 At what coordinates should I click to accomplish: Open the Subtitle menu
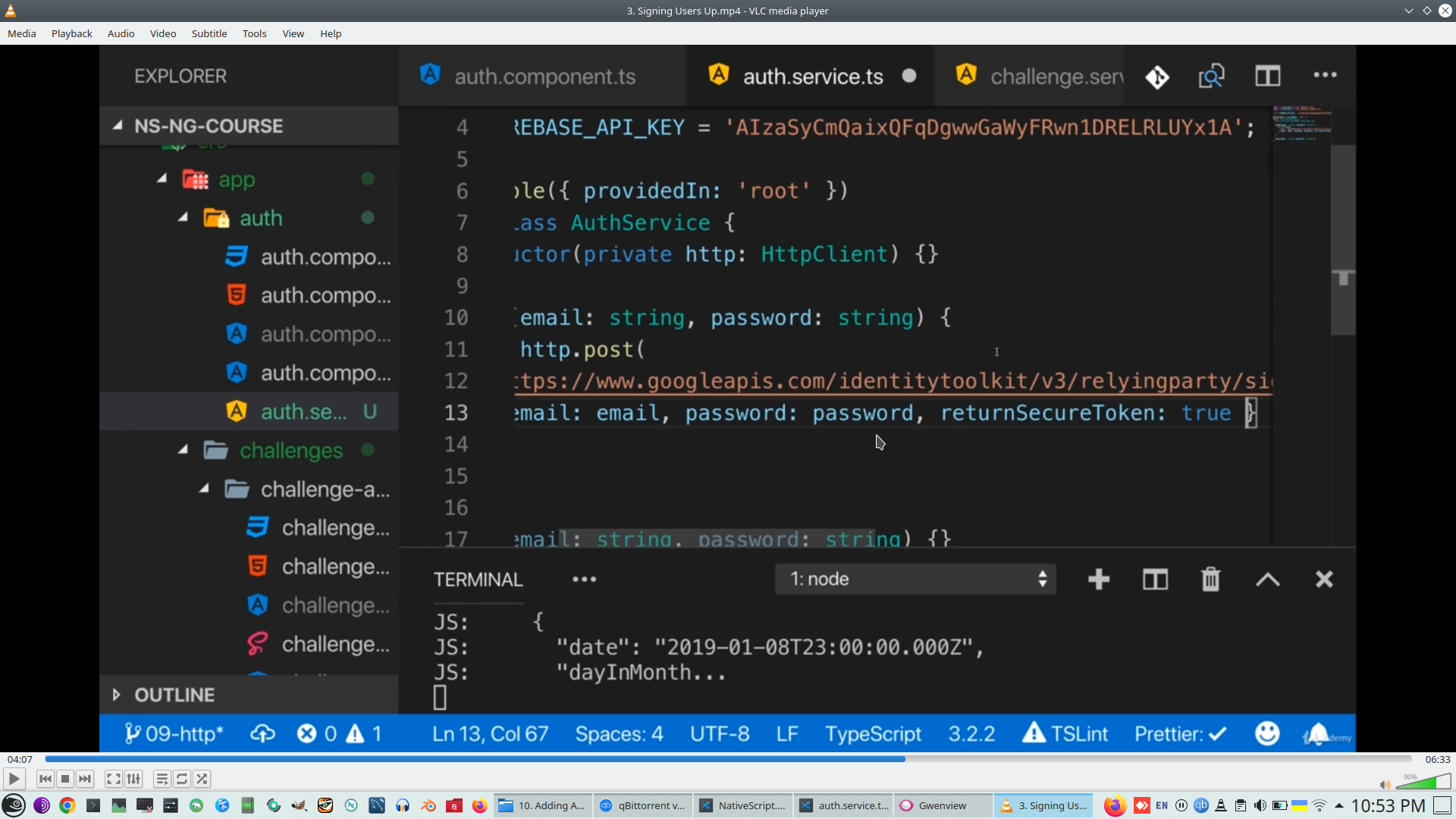tap(209, 33)
